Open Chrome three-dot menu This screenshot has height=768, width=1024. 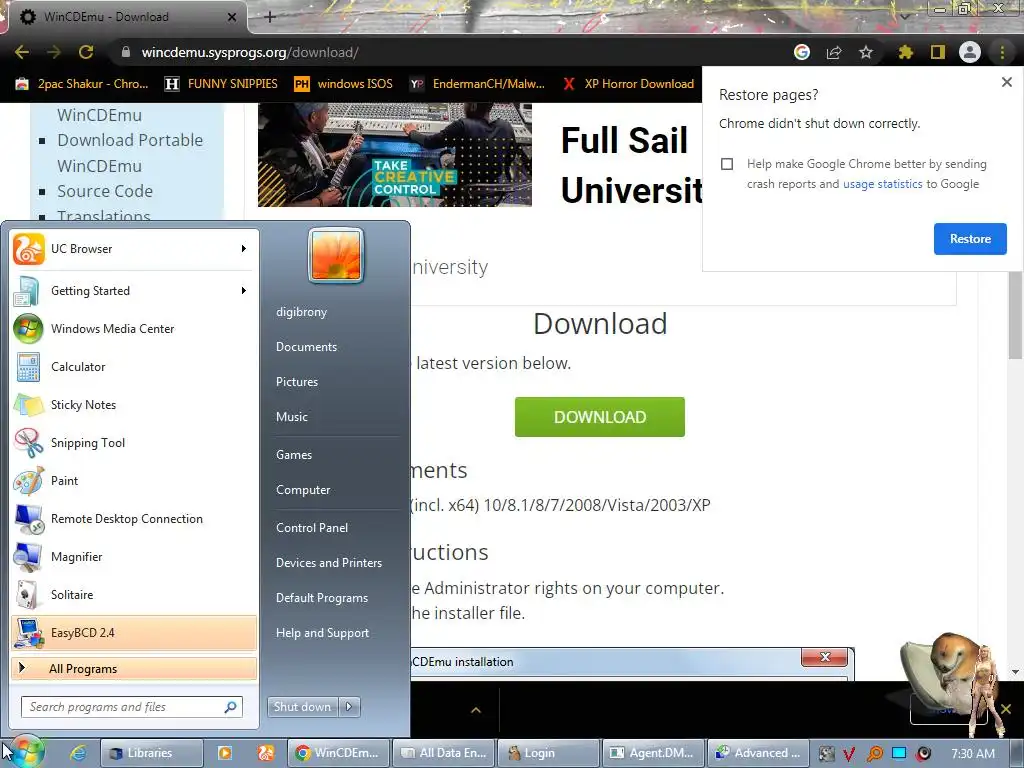pos(1002,52)
